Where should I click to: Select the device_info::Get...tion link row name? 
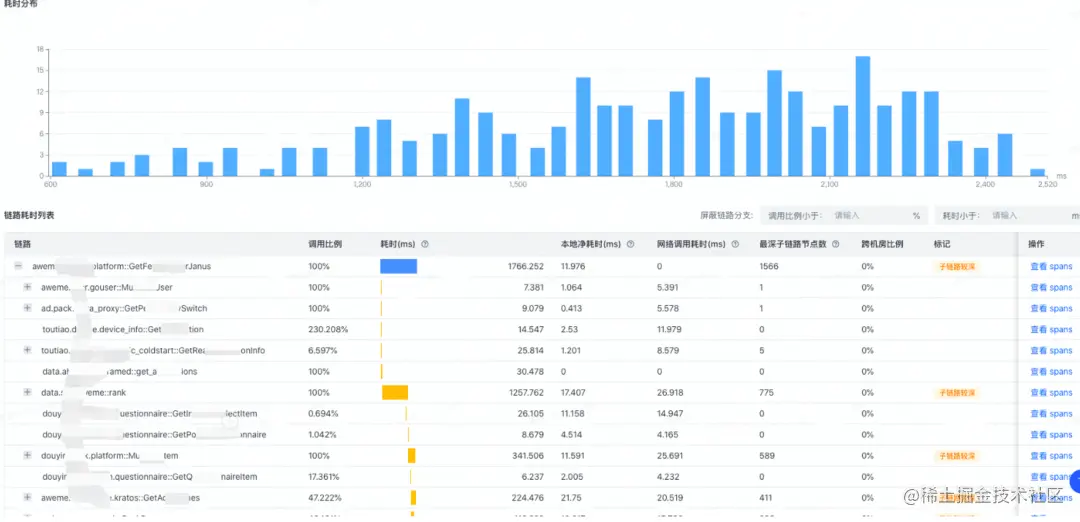(123, 329)
